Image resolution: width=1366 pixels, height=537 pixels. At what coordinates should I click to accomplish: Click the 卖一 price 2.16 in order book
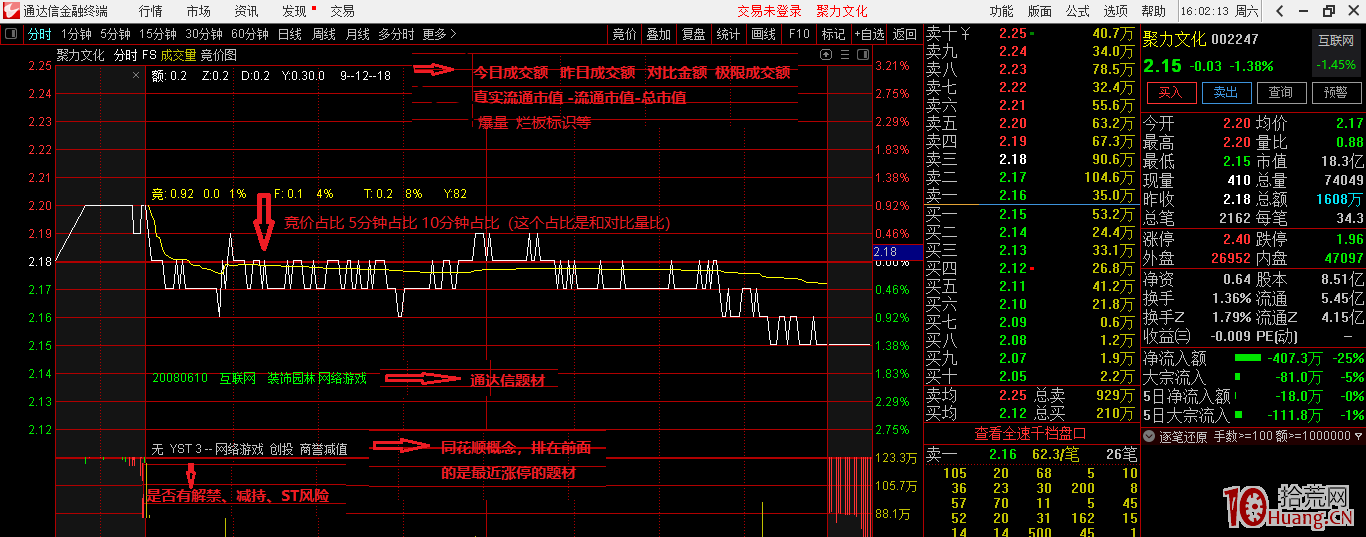1012,195
